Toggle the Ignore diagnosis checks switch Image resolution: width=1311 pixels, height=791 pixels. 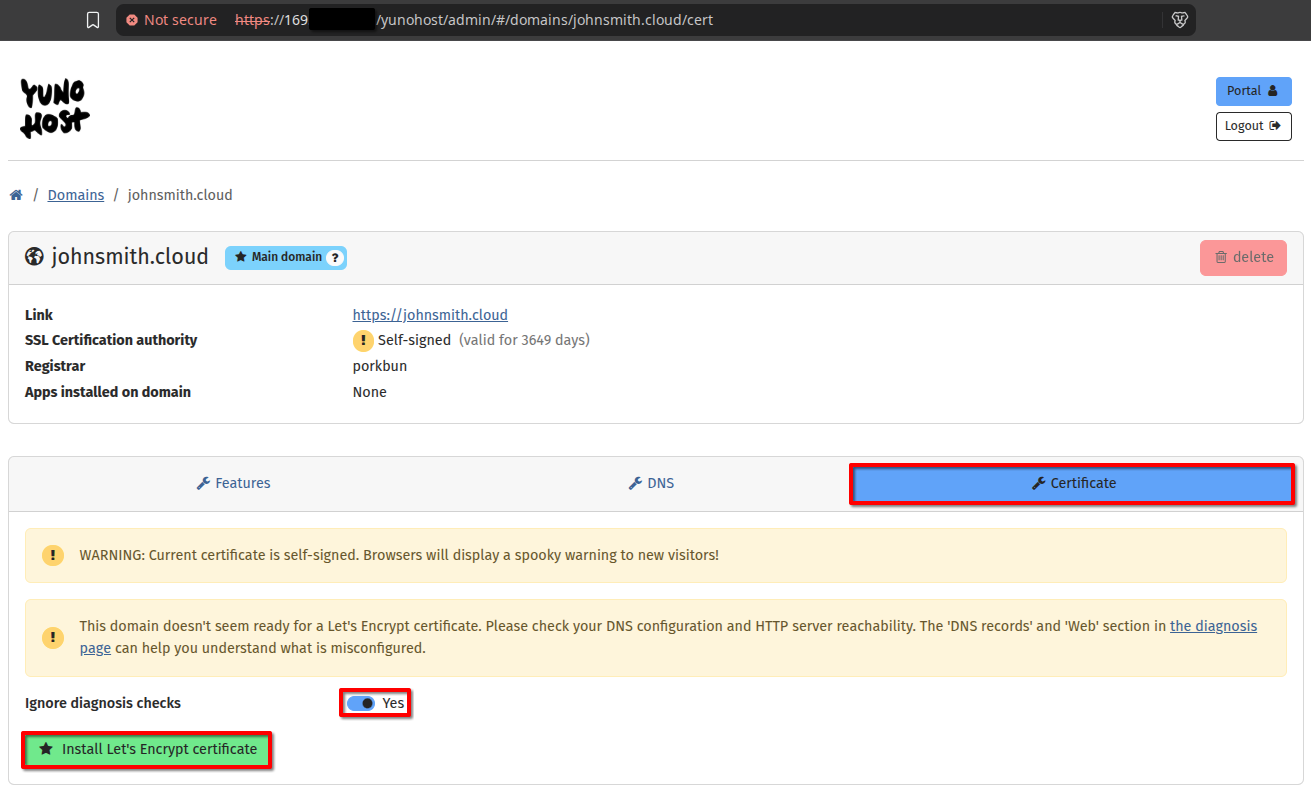(361, 704)
